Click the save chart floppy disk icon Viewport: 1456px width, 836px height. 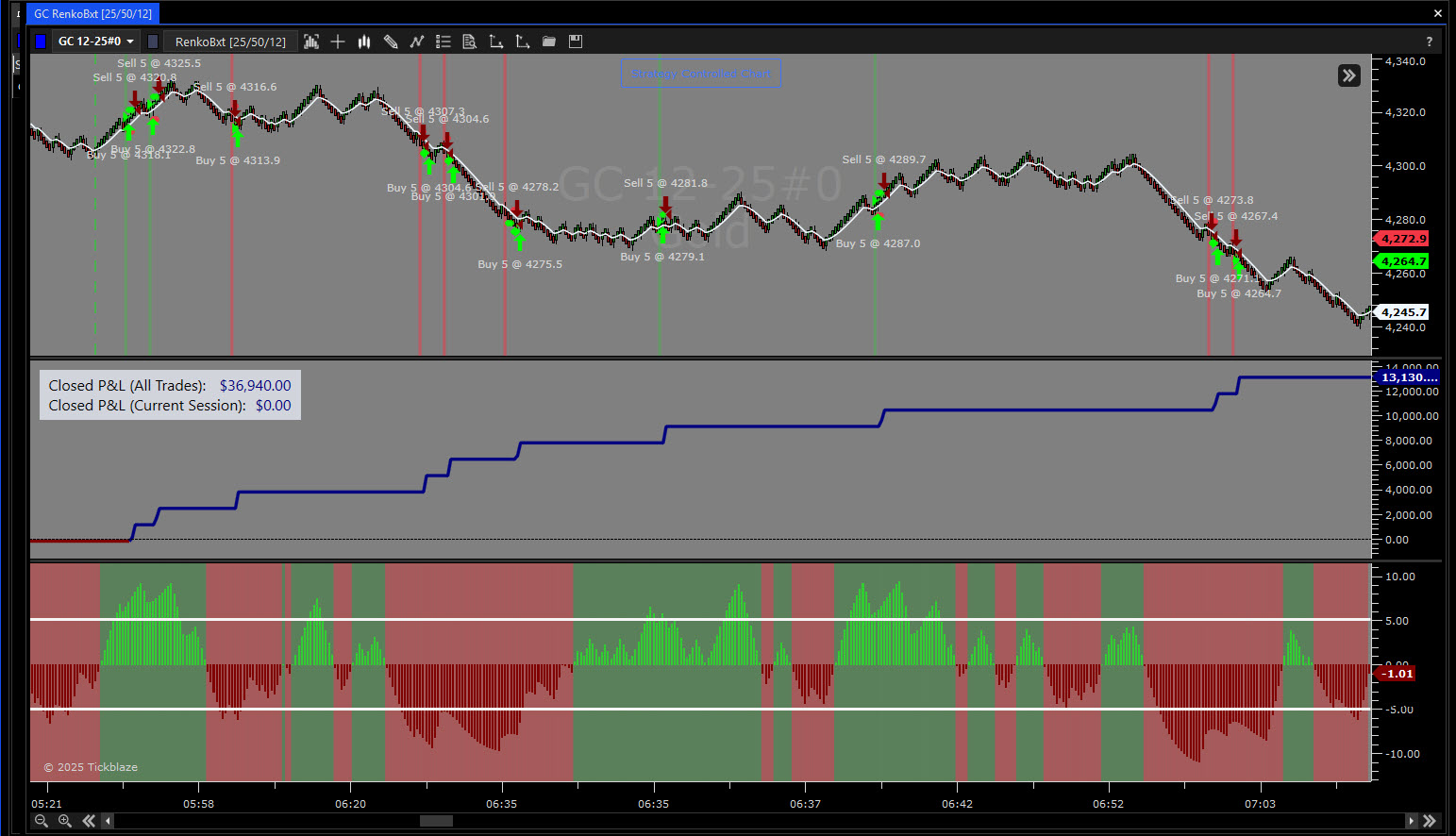[x=576, y=42]
